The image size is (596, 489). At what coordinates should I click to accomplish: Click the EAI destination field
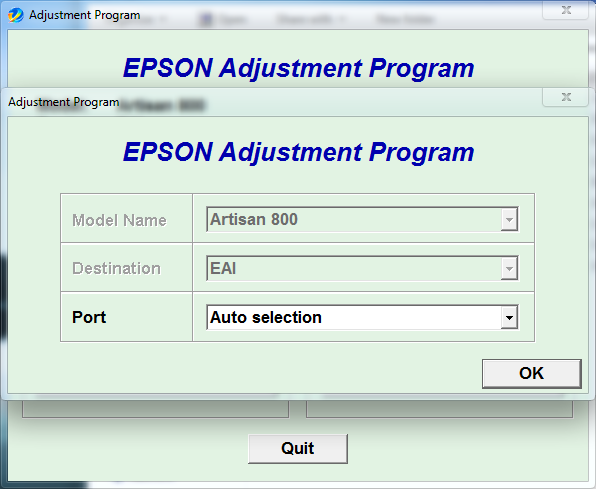[x=362, y=268]
